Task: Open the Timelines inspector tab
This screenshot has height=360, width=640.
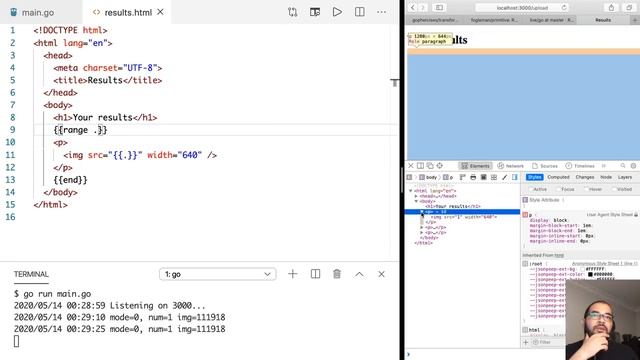Action: (x=580, y=166)
